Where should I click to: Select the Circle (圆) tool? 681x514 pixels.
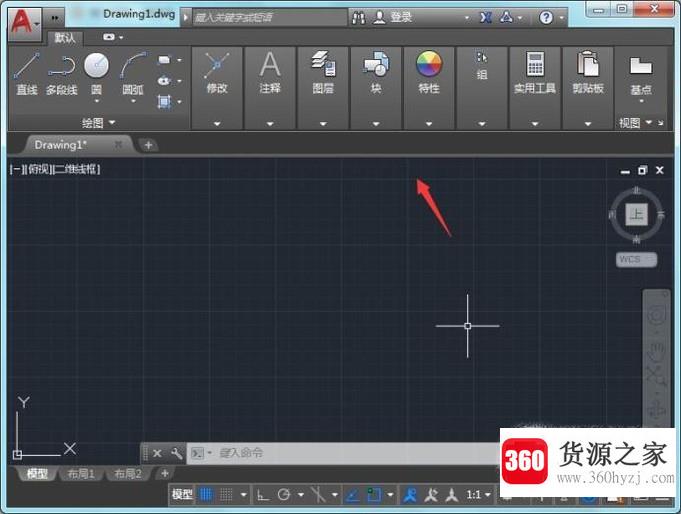[x=96, y=66]
